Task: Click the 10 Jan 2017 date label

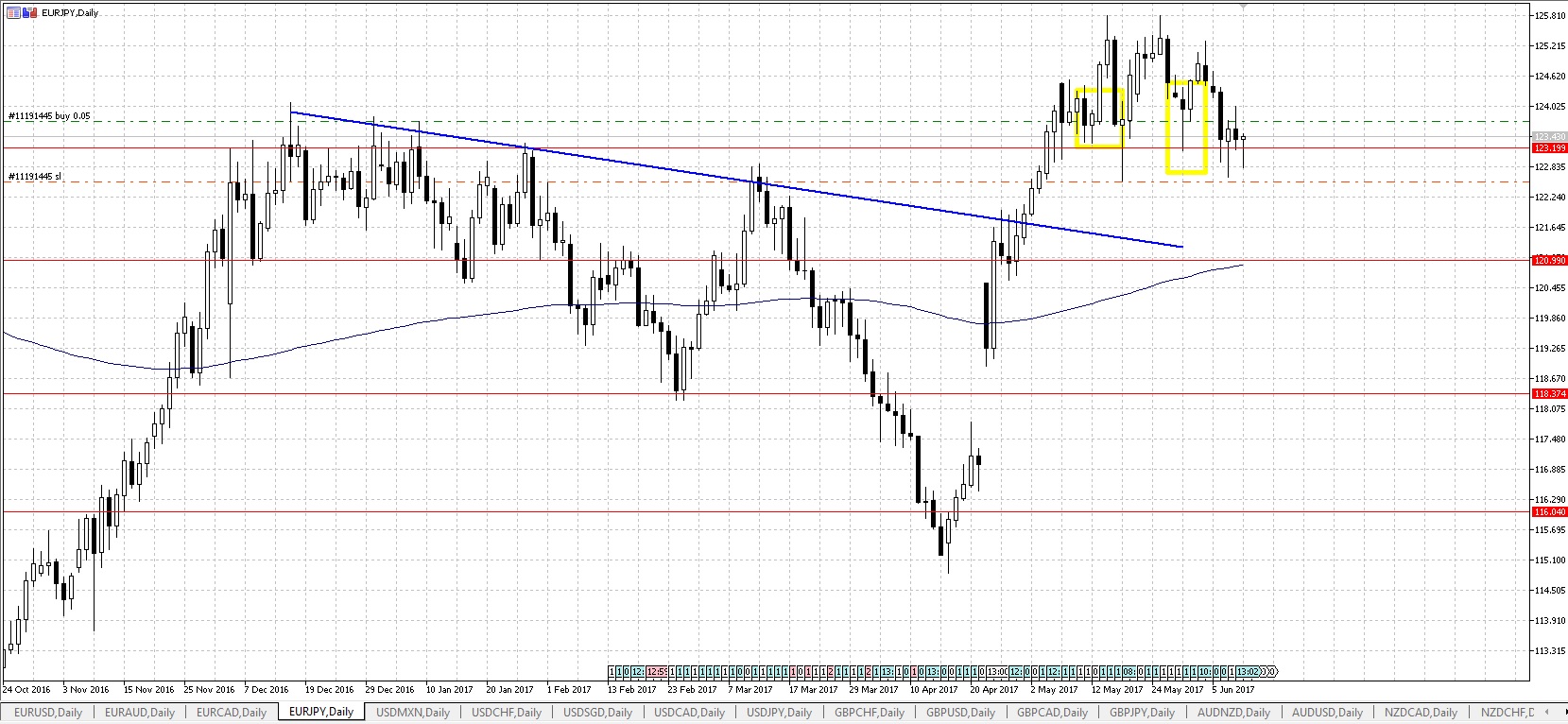Action: [x=450, y=690]
